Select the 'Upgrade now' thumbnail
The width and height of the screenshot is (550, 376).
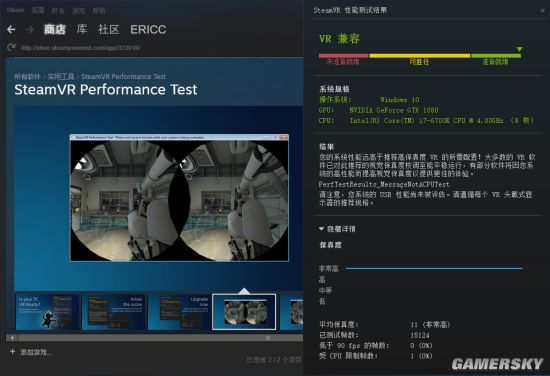point(180,312)
